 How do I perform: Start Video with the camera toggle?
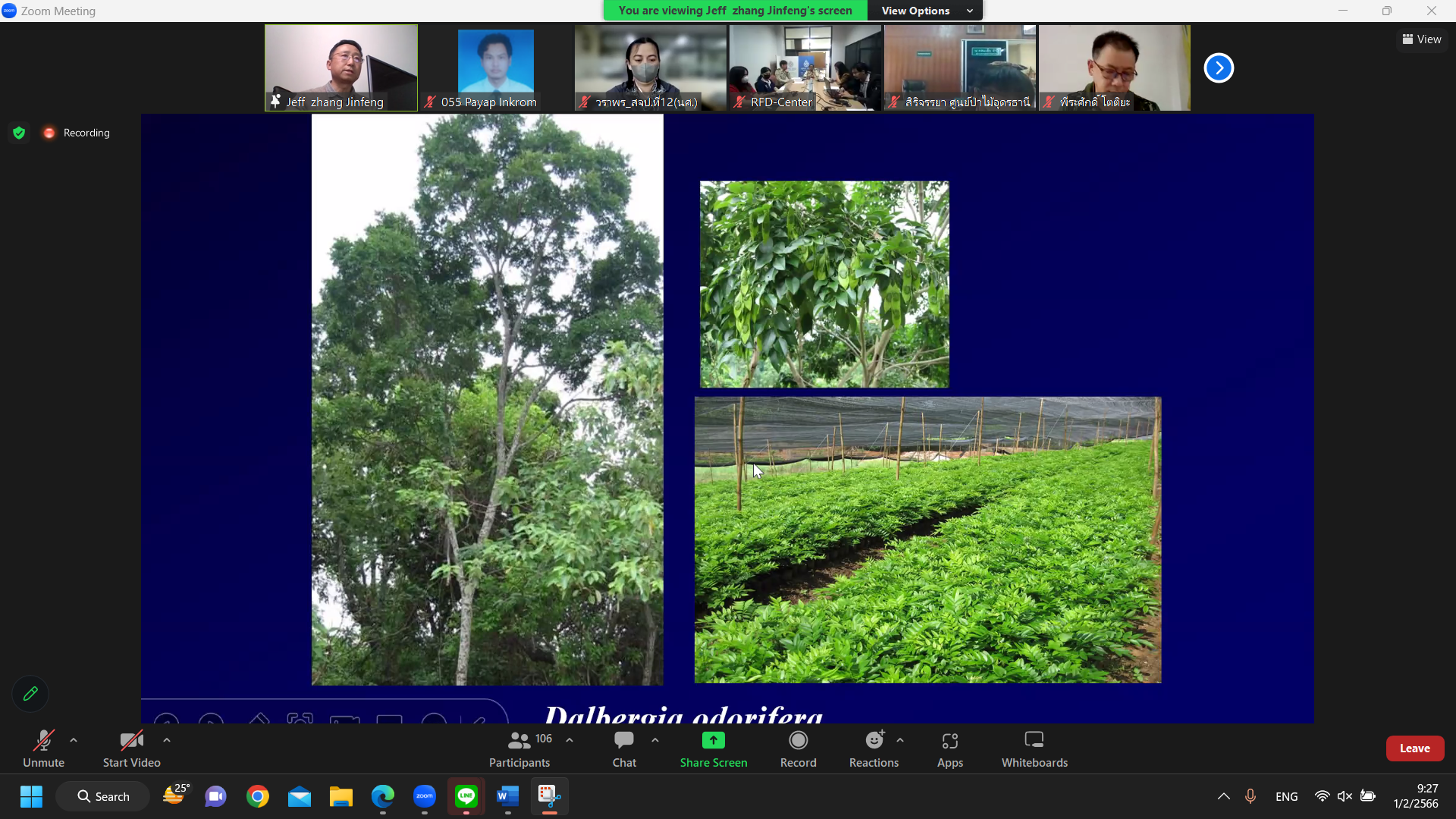(131, 748)
